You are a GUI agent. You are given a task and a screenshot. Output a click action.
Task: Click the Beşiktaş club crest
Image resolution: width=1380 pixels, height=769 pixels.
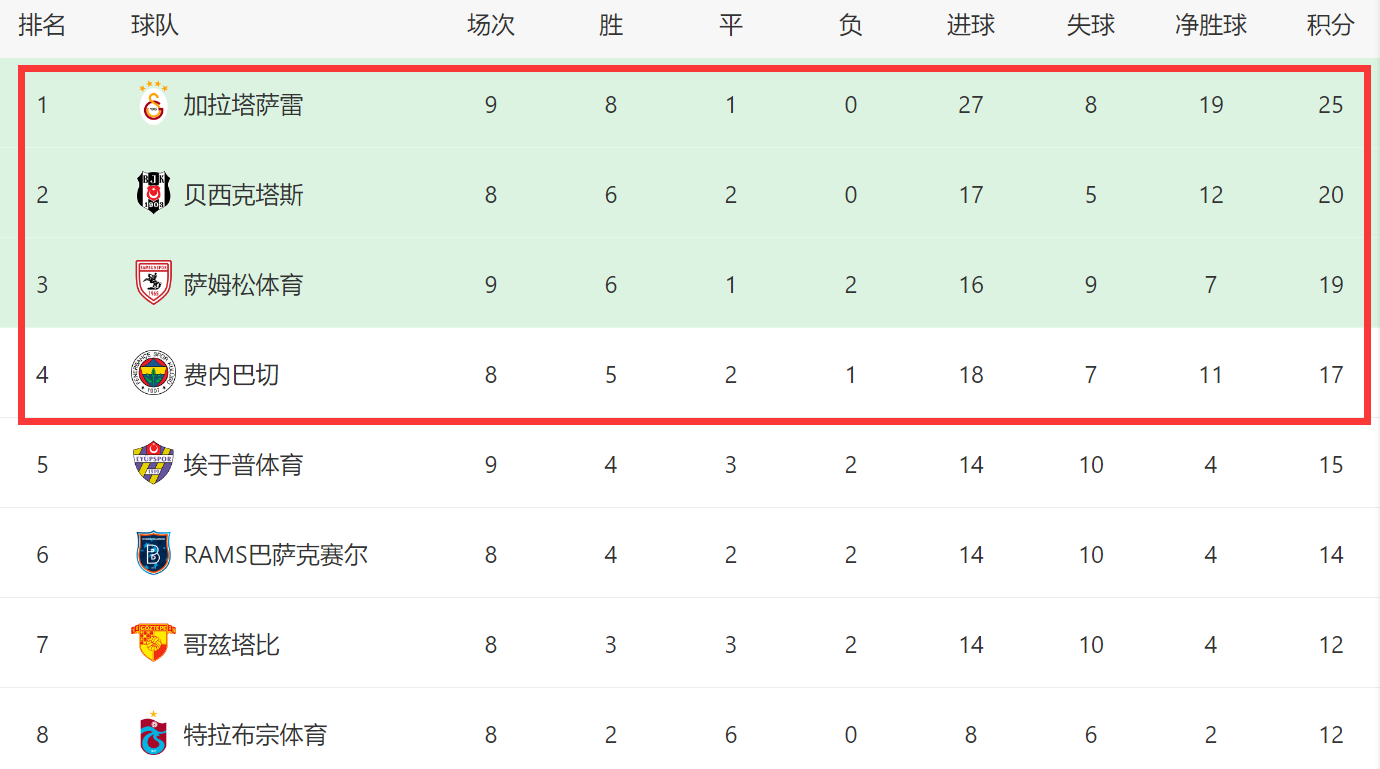pos(154,193)
